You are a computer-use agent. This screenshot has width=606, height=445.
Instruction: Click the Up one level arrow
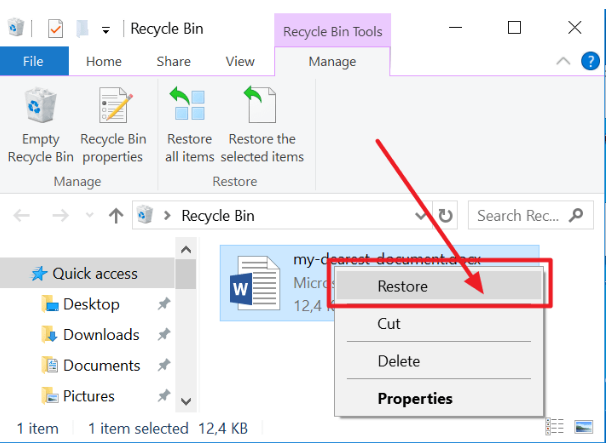(x=116, y=215)
